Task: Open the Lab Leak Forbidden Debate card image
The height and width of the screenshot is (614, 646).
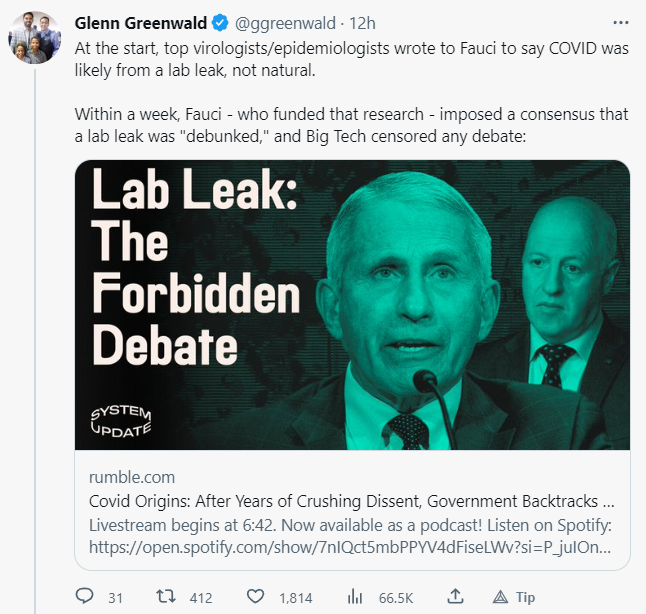Action: tap(353, 305)
